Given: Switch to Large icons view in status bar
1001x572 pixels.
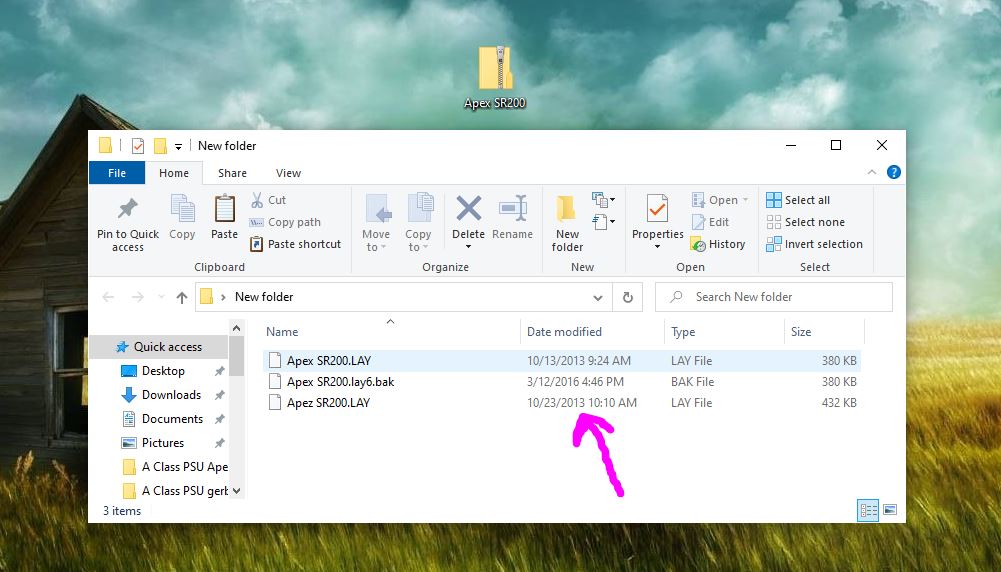Looking at the screenshot, I should point(890,510).
